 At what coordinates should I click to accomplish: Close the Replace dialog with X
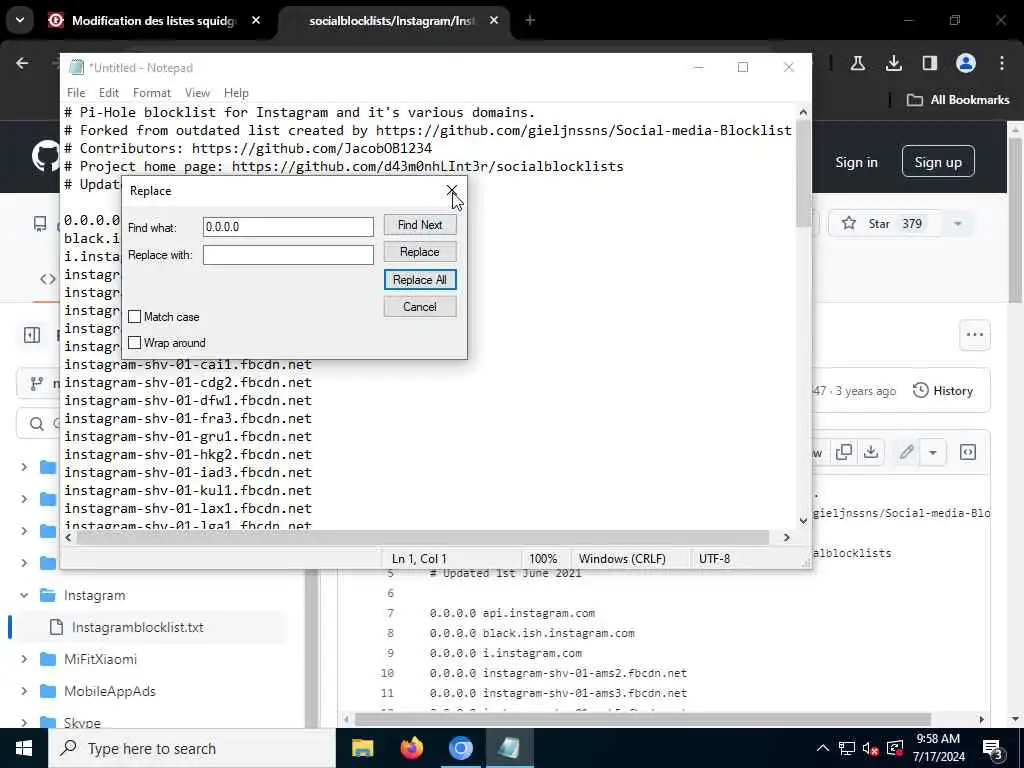point(451,190)
